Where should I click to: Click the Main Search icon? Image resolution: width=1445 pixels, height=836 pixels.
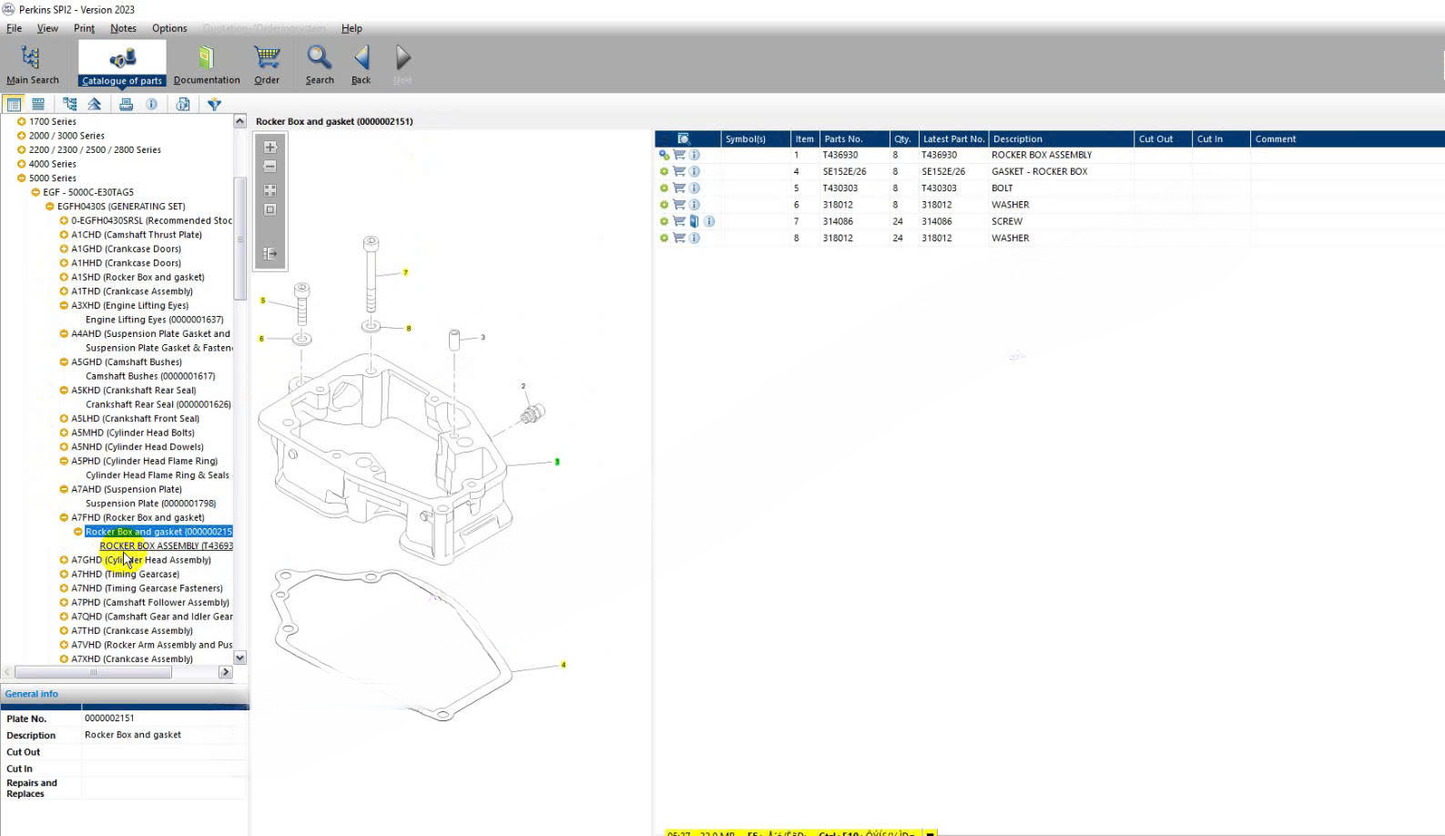pos(33,62)
